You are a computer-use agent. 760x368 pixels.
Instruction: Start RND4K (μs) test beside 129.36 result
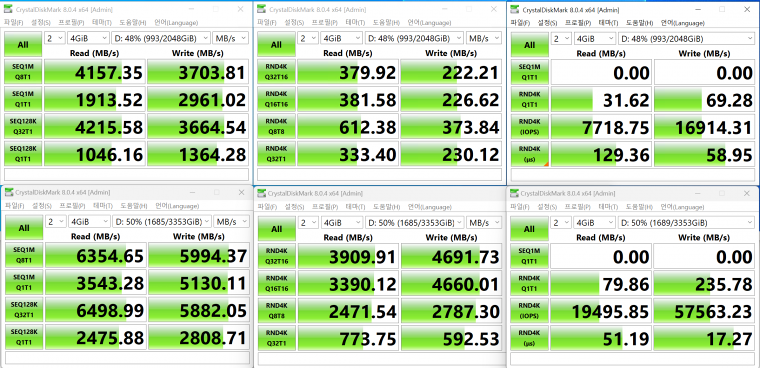(x=529, y=154)
